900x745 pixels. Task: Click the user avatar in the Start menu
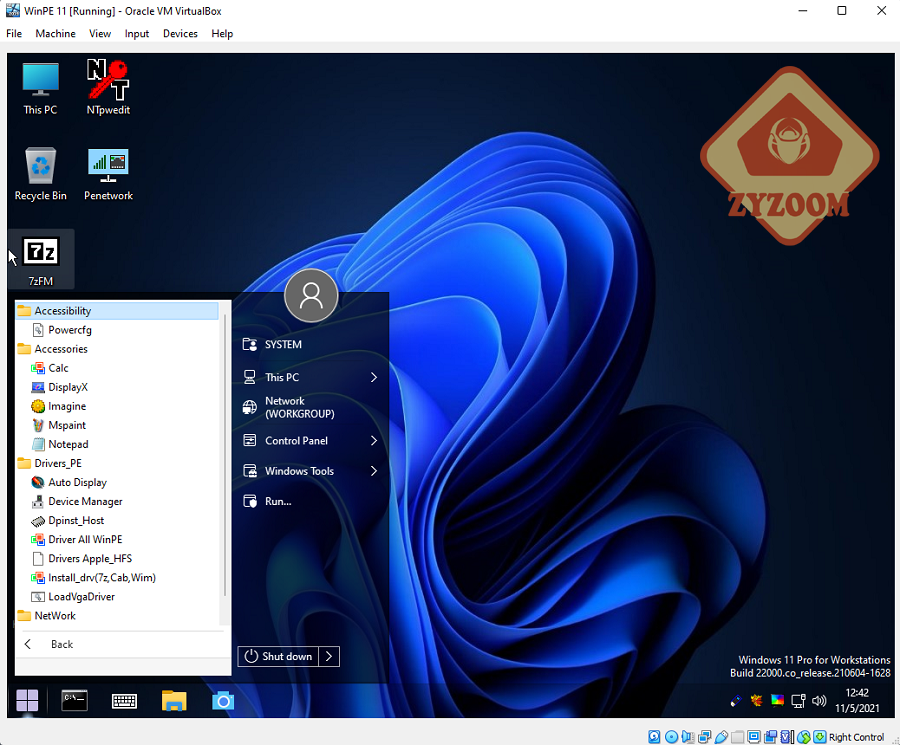(x=311, y=295)
